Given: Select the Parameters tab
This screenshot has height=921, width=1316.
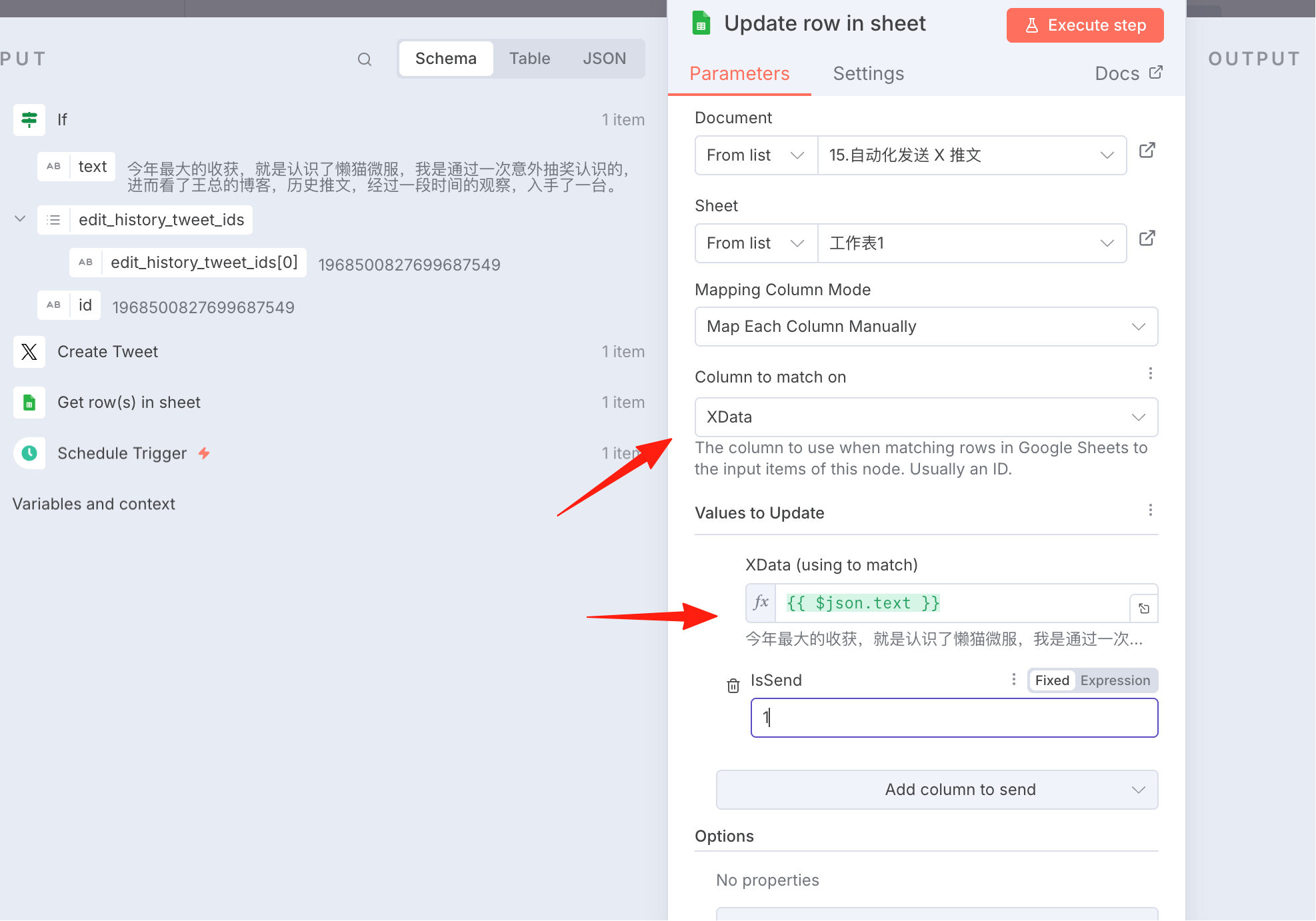Looking at the screenshot, I should click(x=739, y=74).
